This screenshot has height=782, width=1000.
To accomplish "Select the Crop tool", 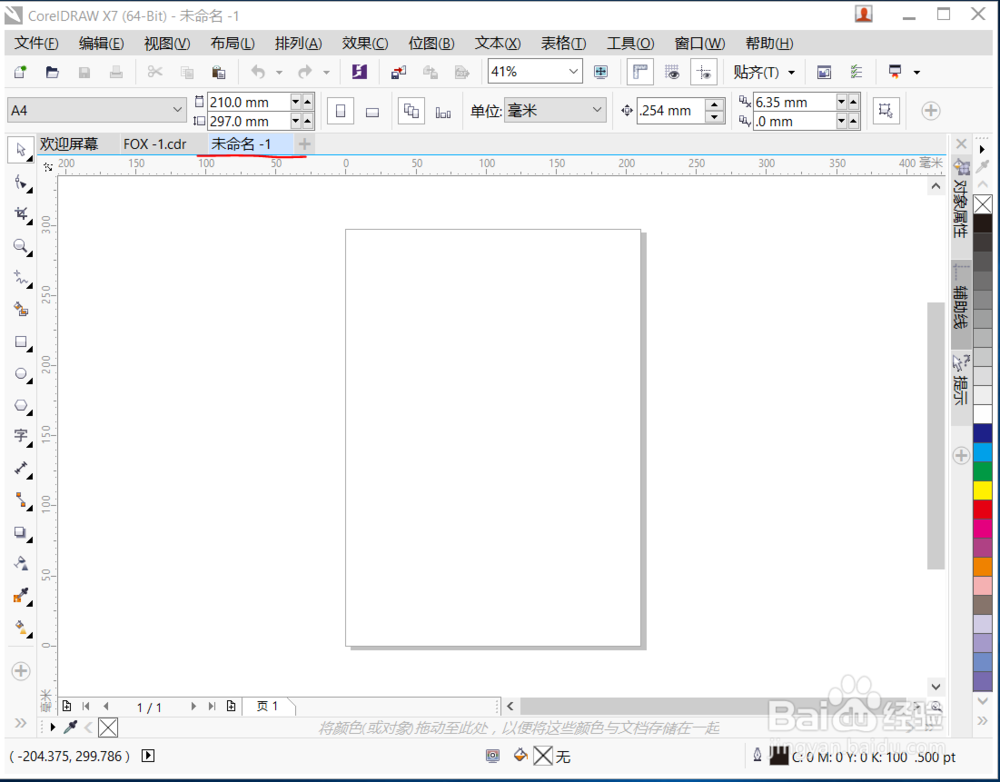I will 21,214.
